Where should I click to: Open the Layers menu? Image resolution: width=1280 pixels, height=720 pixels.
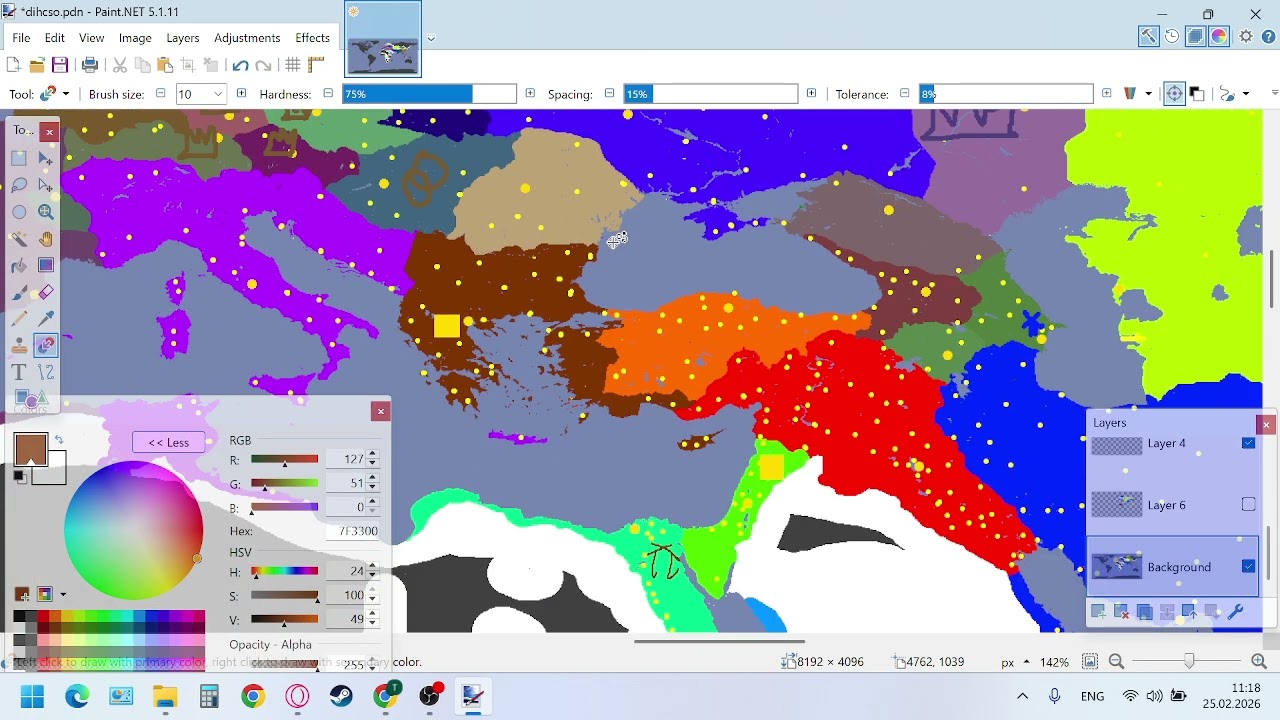coord(183,38)
